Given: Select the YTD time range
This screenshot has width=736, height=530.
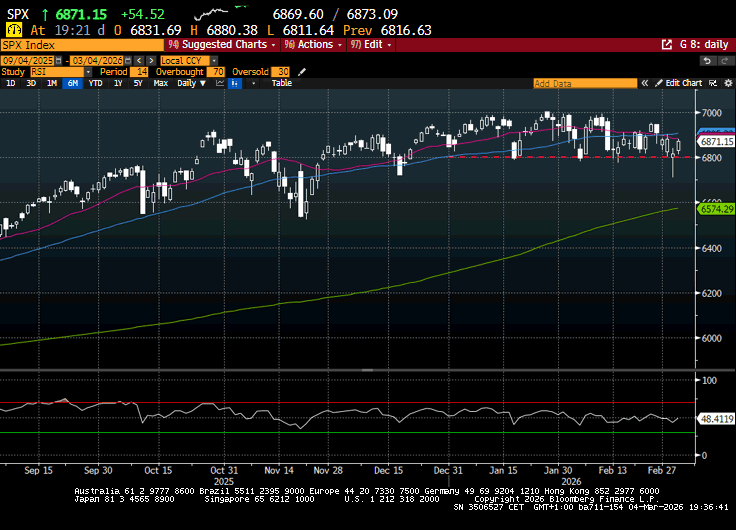Looking at the screenshot, I should click(x=96, y=83).
